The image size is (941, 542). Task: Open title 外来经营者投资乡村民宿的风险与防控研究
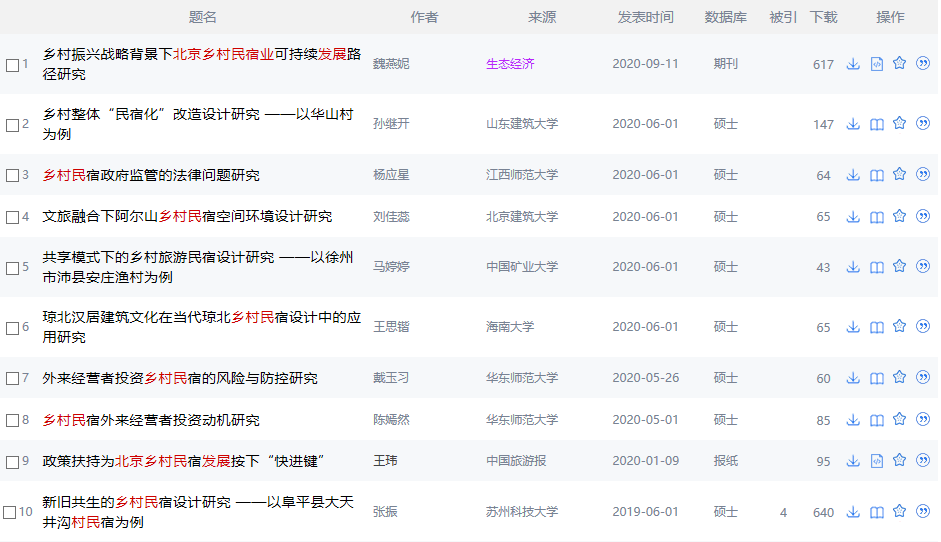179,378
